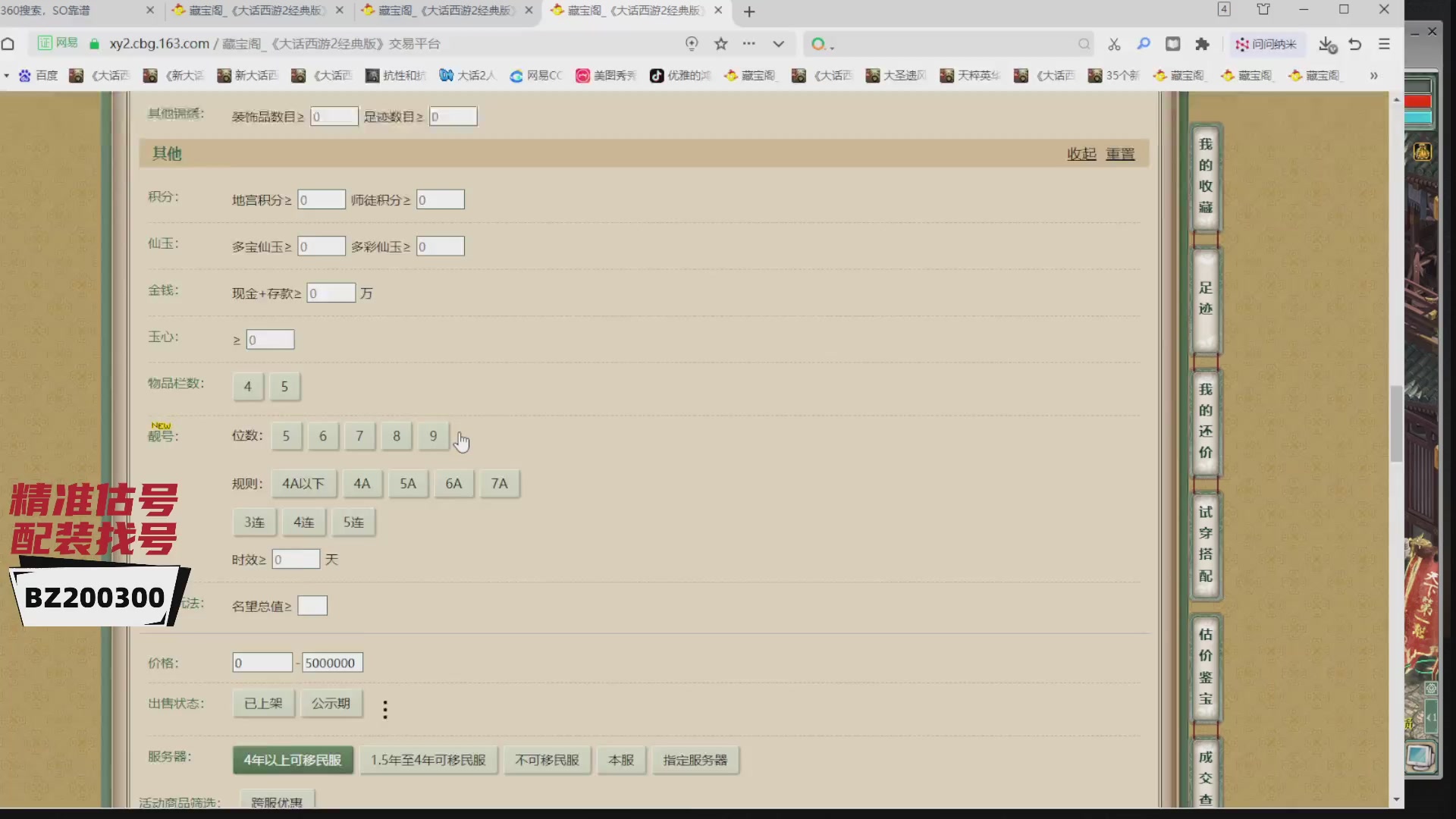This screenshot has width=1456, height=819.
Task: Expand more bookmarks with double chevron
Action: [1373, 76]
